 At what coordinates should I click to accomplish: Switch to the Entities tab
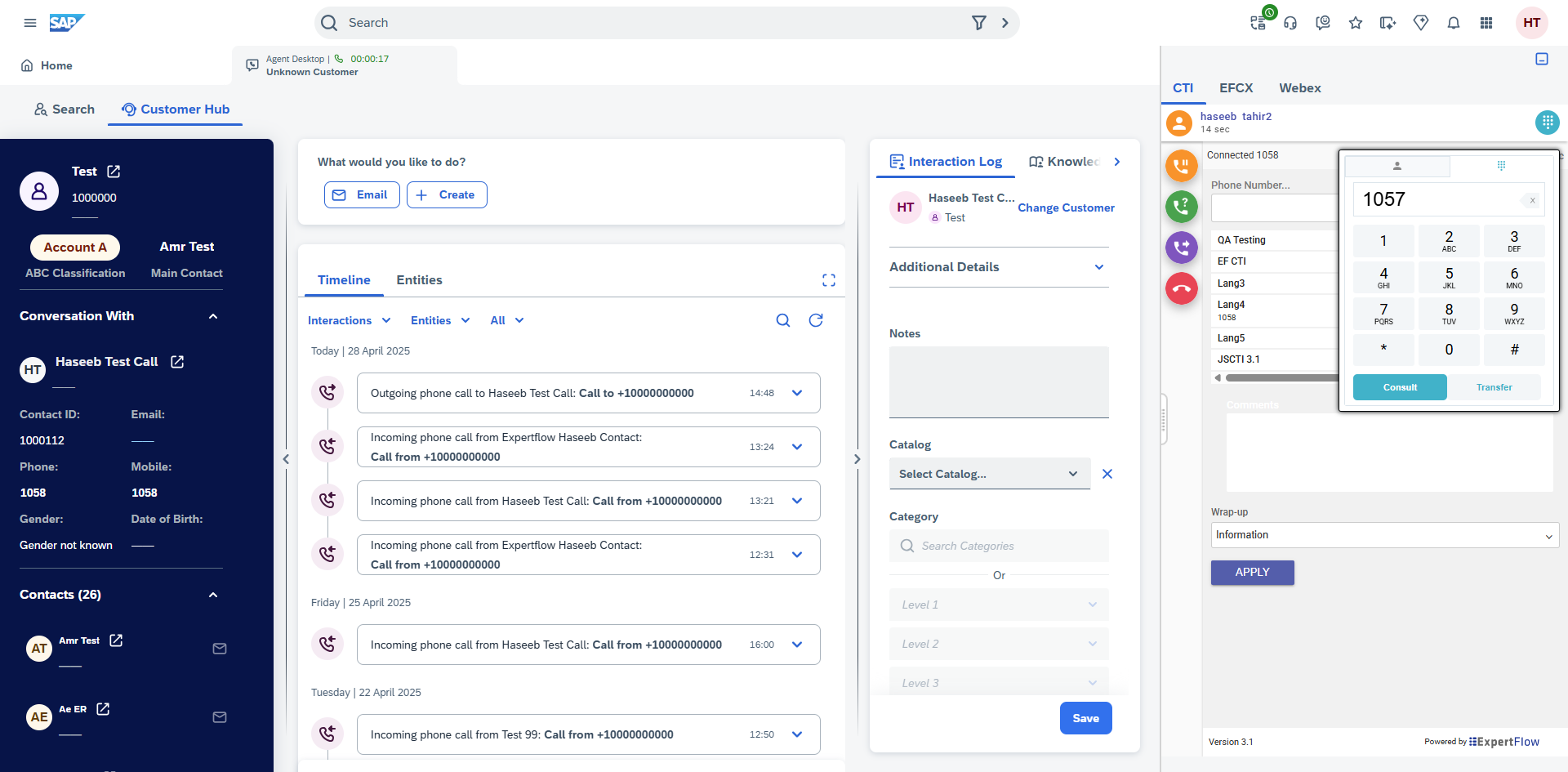419,280
